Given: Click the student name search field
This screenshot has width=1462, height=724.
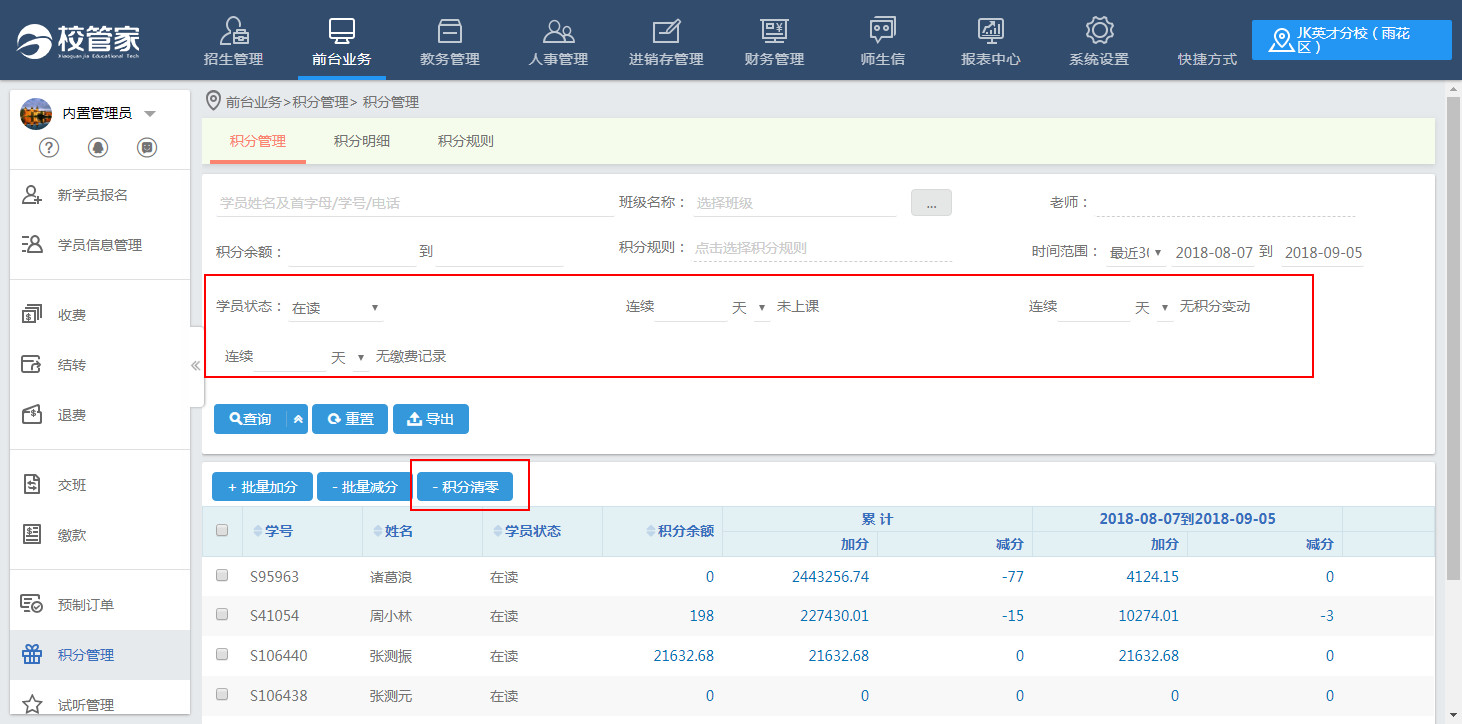Looking at the screenshot, I should (414, 203).
